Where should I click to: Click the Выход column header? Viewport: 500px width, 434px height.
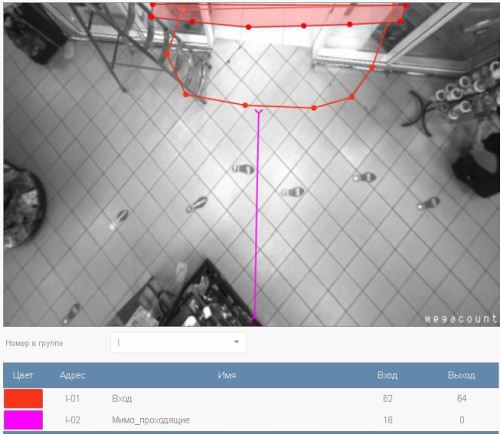(461, 375)
